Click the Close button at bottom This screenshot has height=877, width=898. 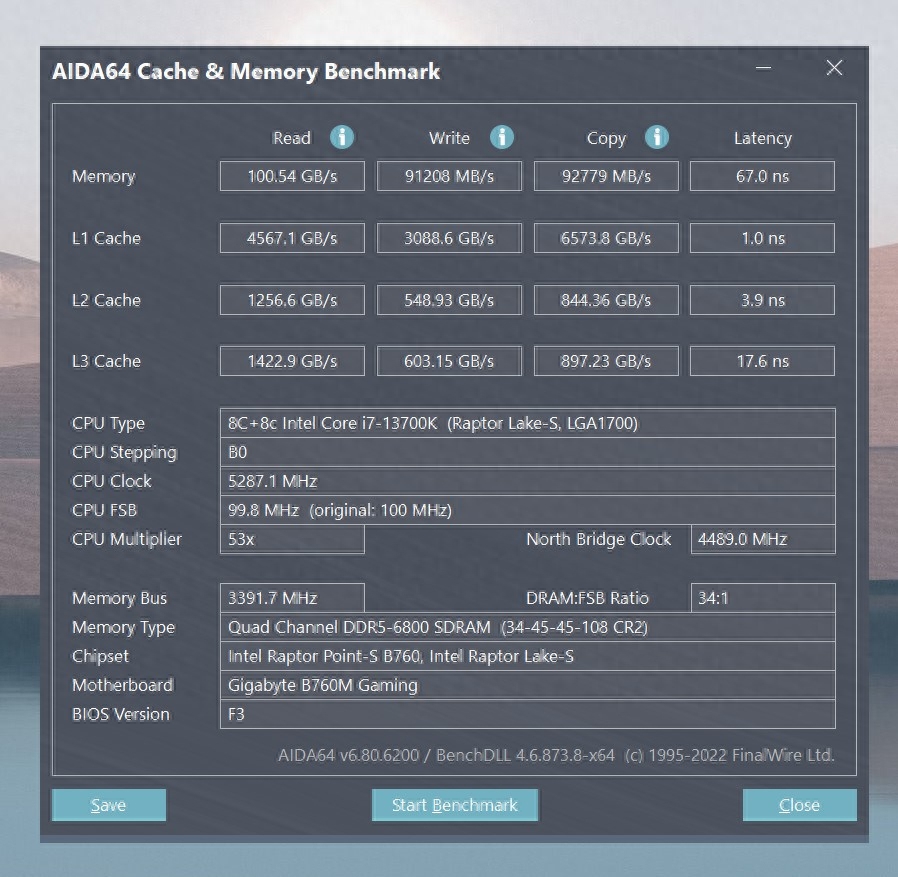799,805
